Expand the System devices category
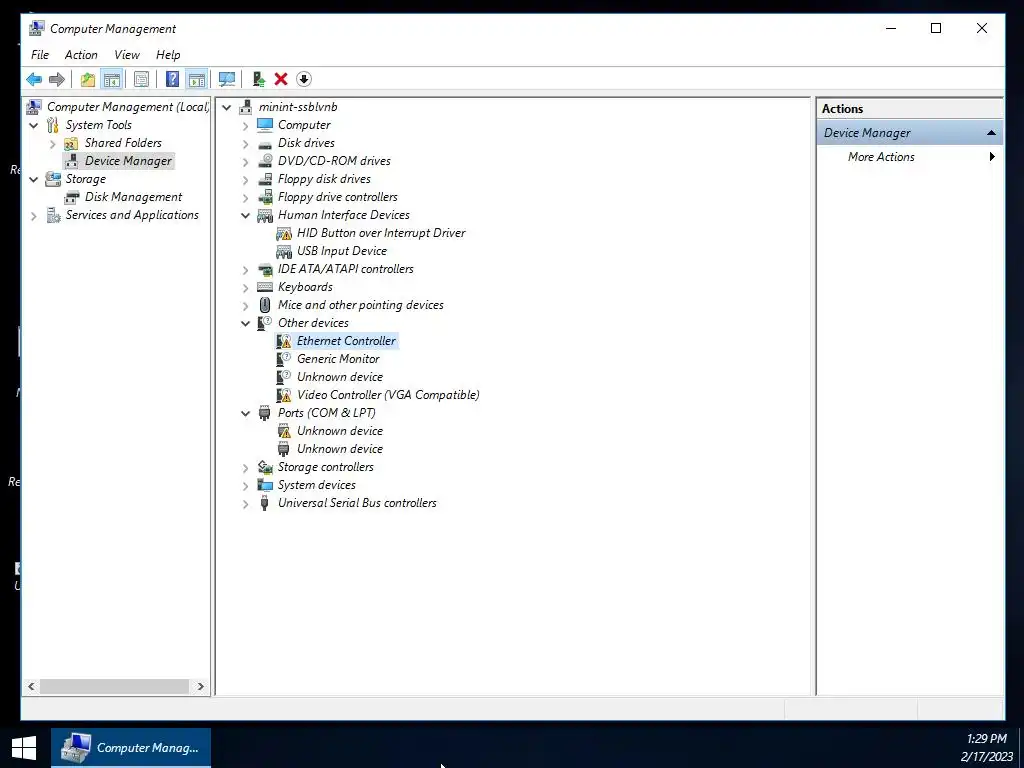Image resolution: width=1024 pixels, height=768 pixels. (x=246, y=485)
